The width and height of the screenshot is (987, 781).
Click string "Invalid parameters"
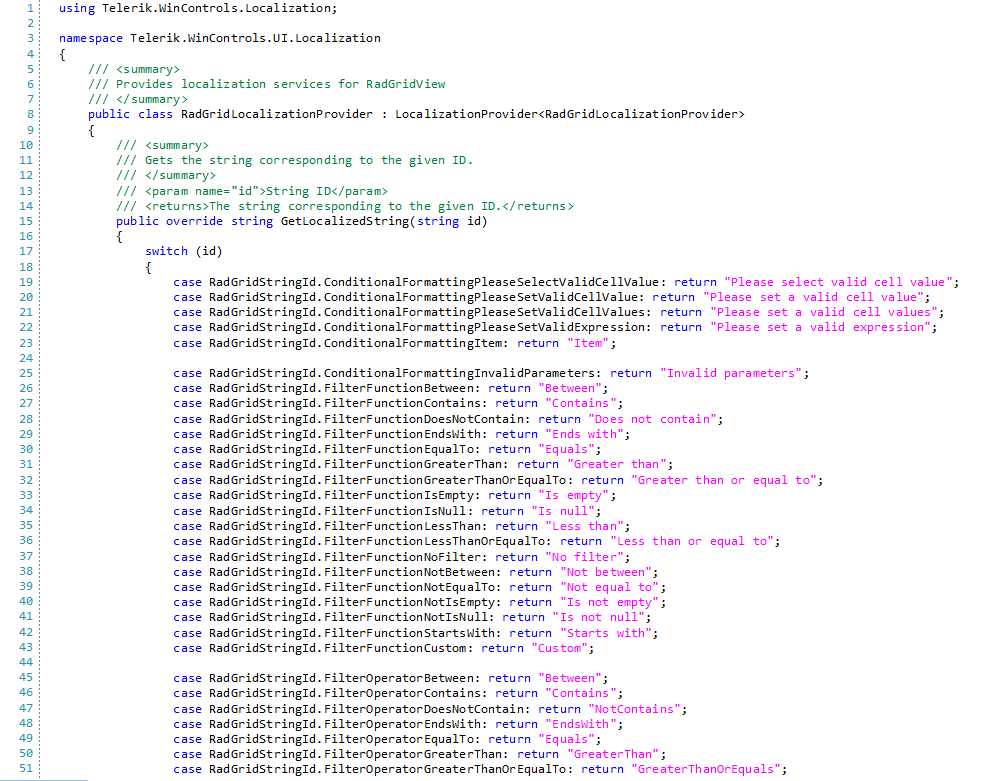731,373
